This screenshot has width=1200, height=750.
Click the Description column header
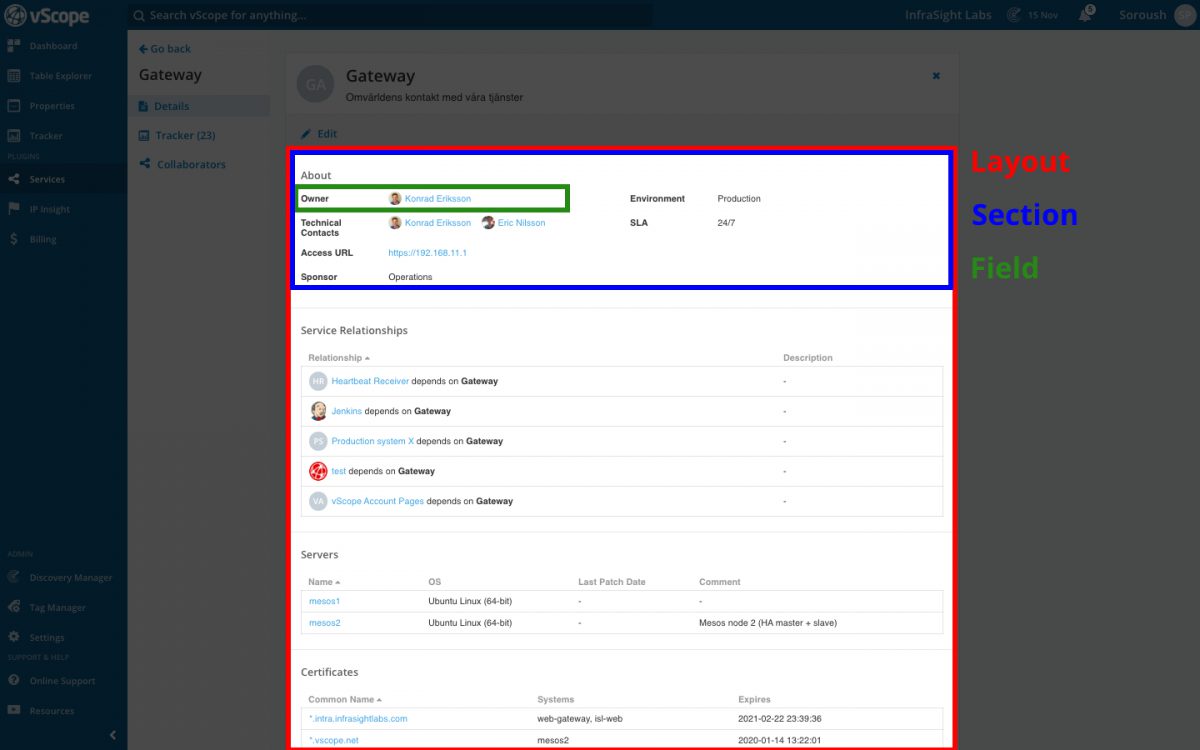(808, 358)
